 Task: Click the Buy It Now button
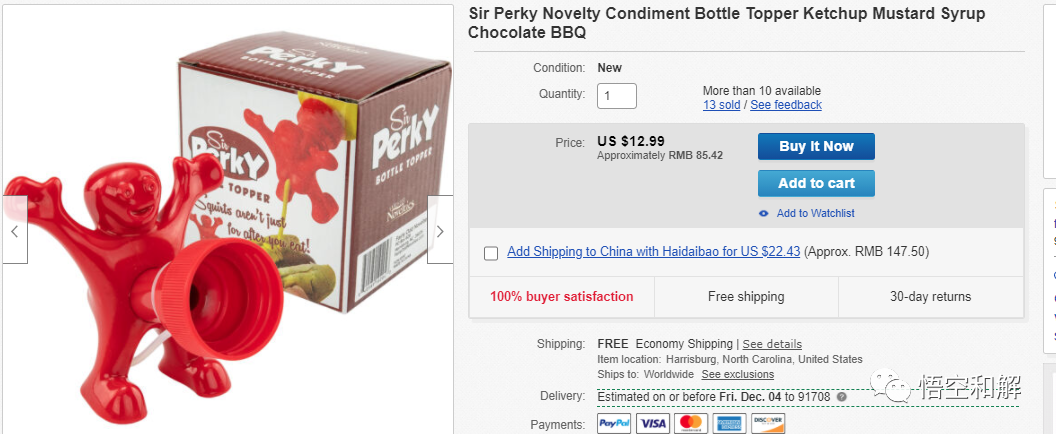[x=816, y=146]
